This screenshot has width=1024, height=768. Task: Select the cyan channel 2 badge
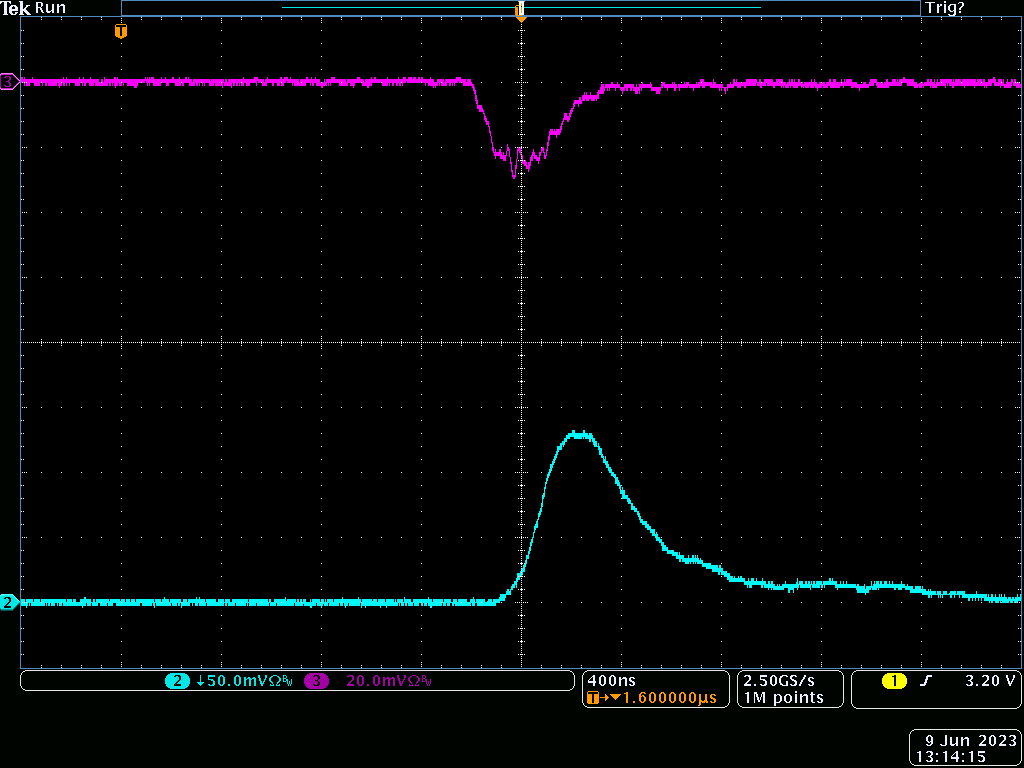click(x=176, y=681)
